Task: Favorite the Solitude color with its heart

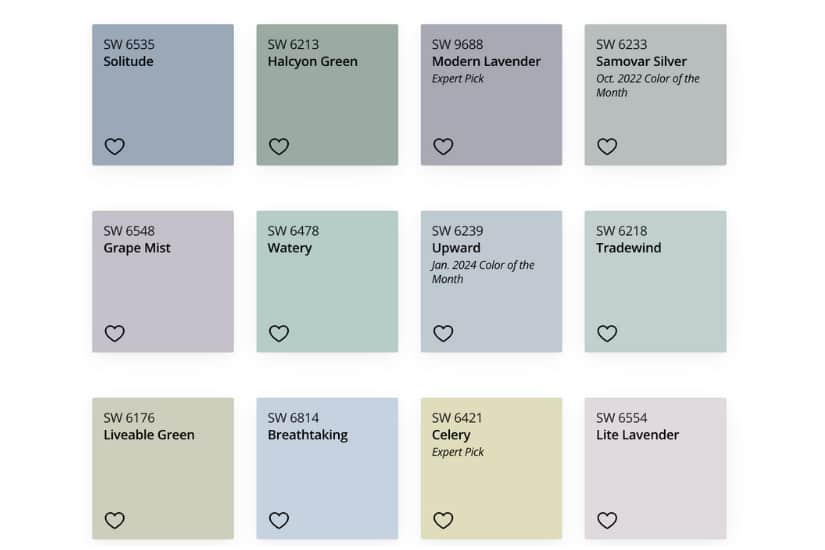Action: [115, 147]
